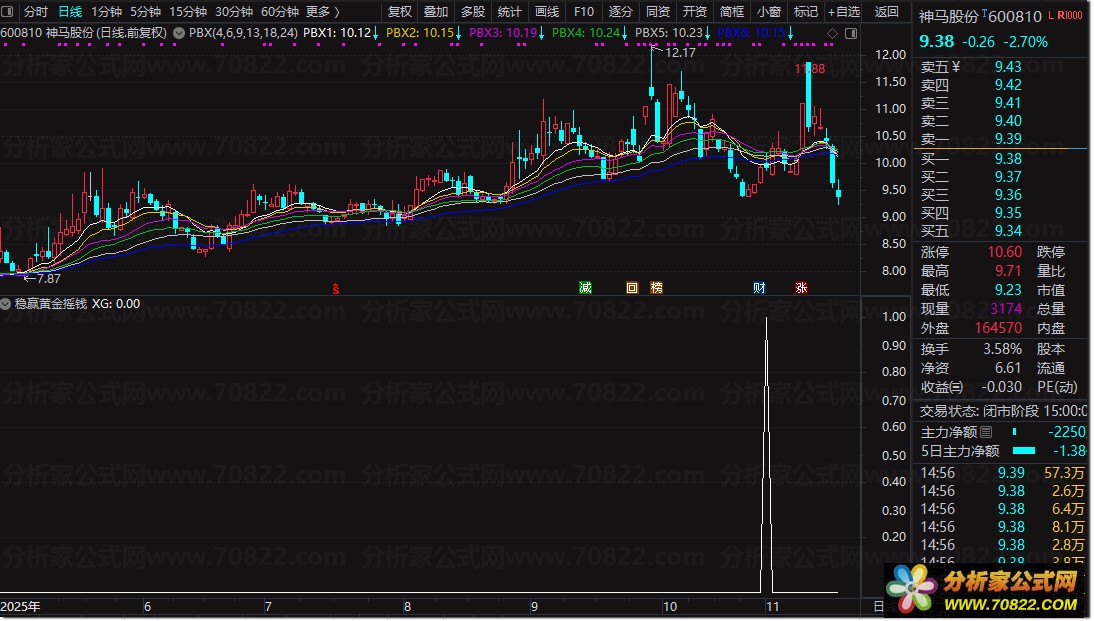Expand the 稳赢黄金摇钱 sub-indicator dropdown
1094x621 pixels.
click(7, 304)
